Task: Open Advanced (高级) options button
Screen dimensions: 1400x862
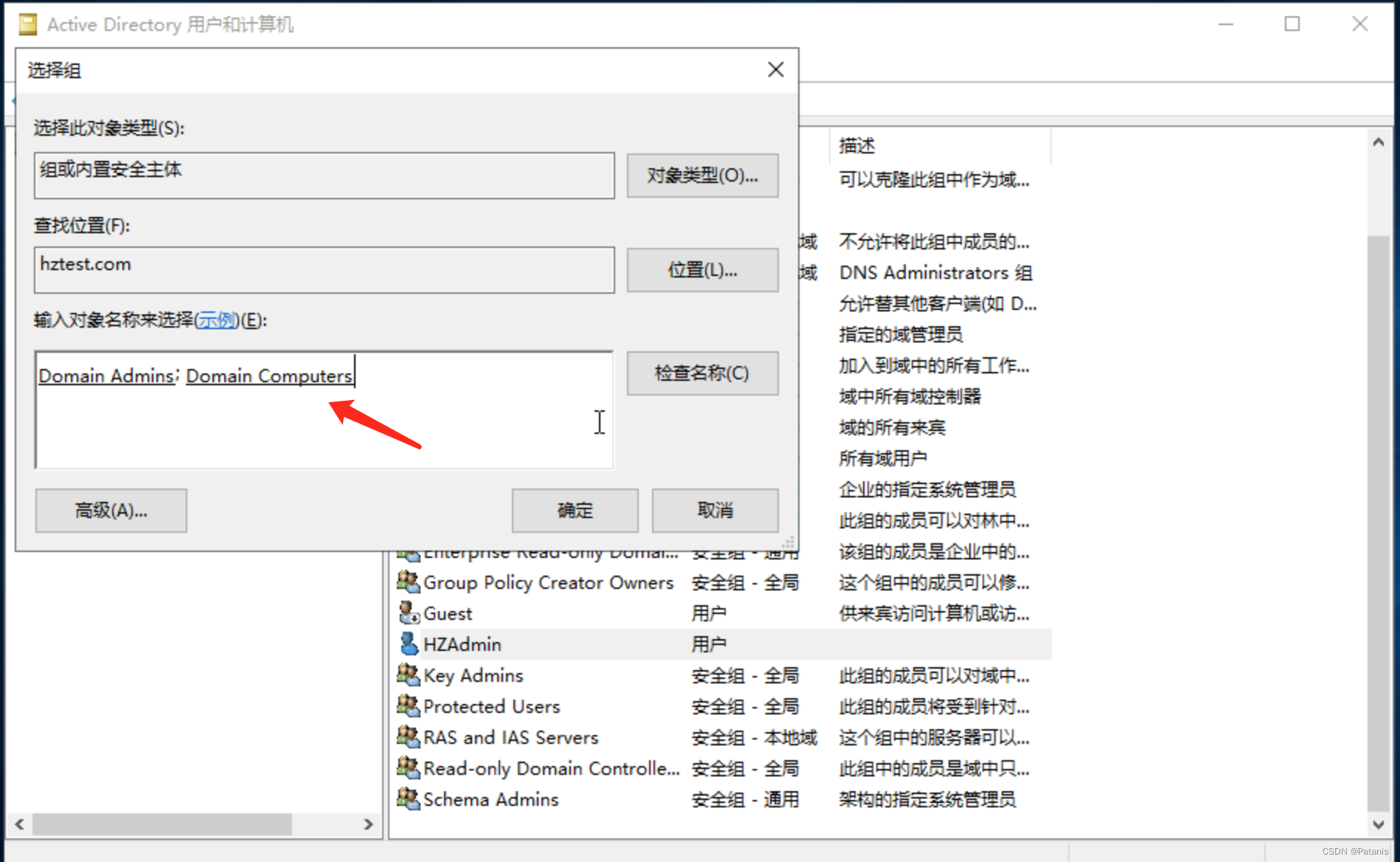Action: click(x=111, y=510)
